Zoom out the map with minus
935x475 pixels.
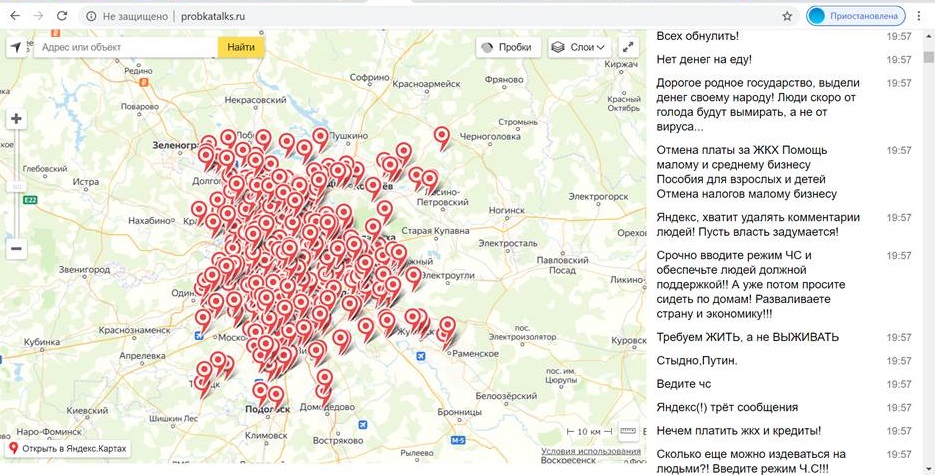(x=16, y=249)
